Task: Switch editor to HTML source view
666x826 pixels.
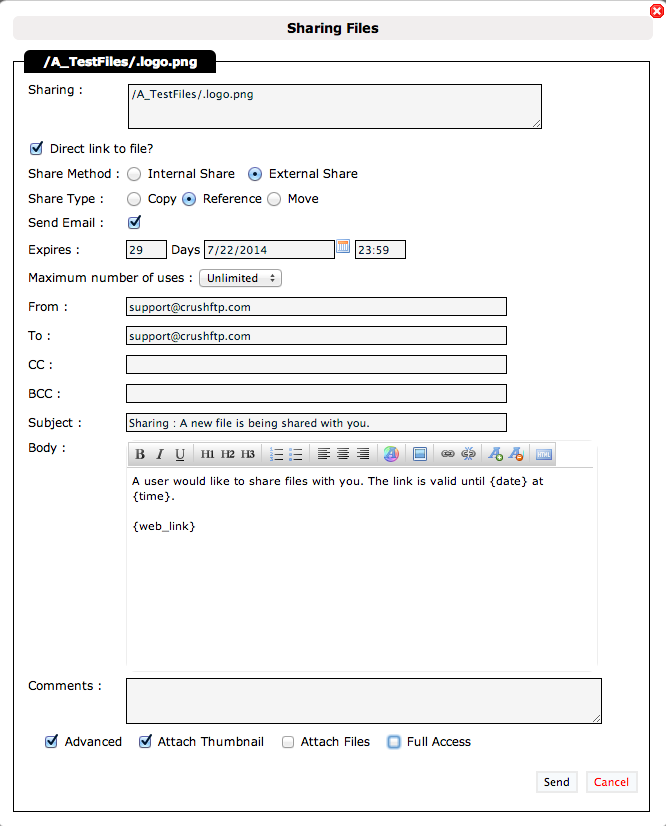Action: click(x=544, y=454)
